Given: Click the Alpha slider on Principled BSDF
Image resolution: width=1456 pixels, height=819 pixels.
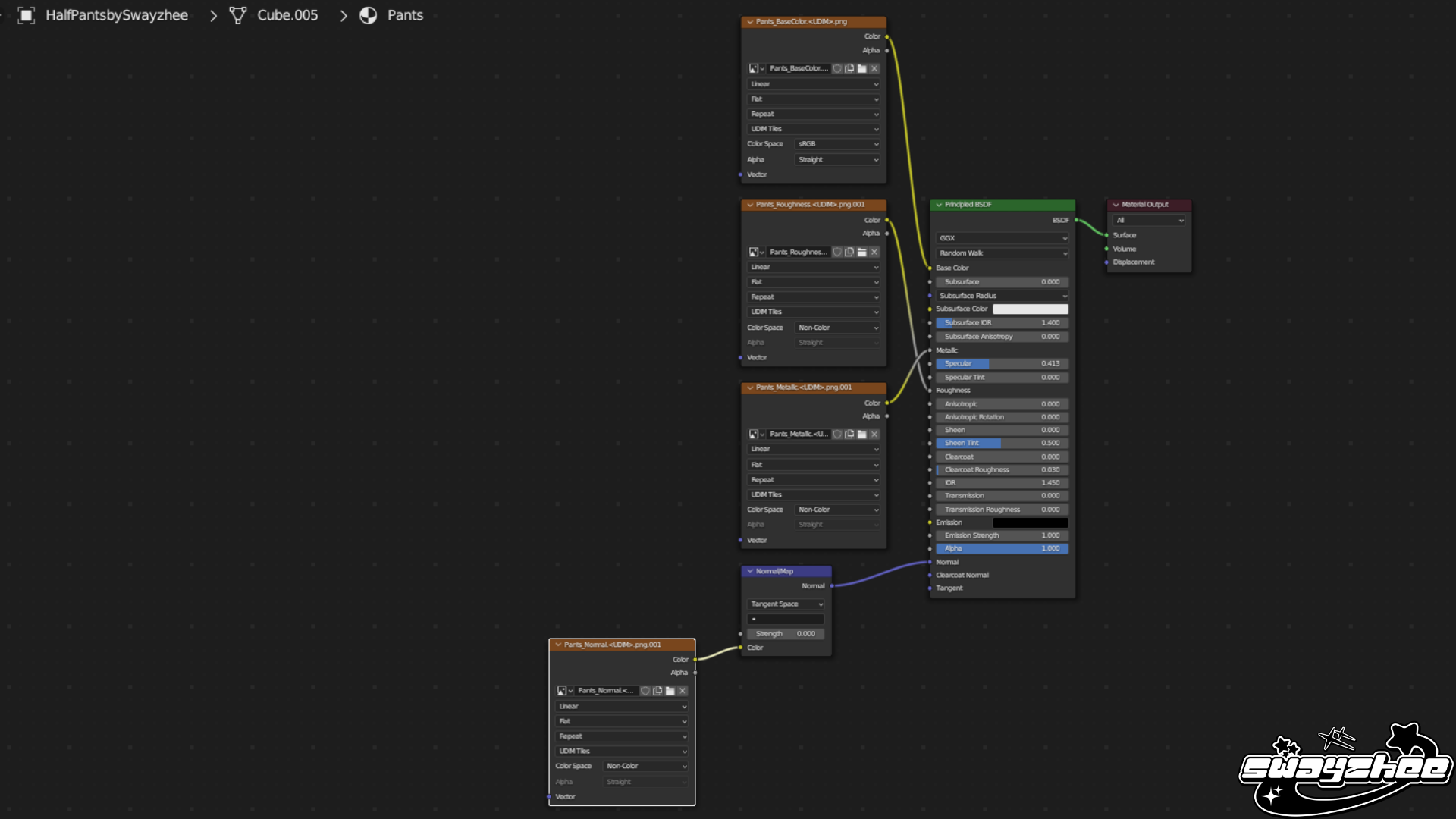Looking at the screenshot, I should click(1003, 549).
